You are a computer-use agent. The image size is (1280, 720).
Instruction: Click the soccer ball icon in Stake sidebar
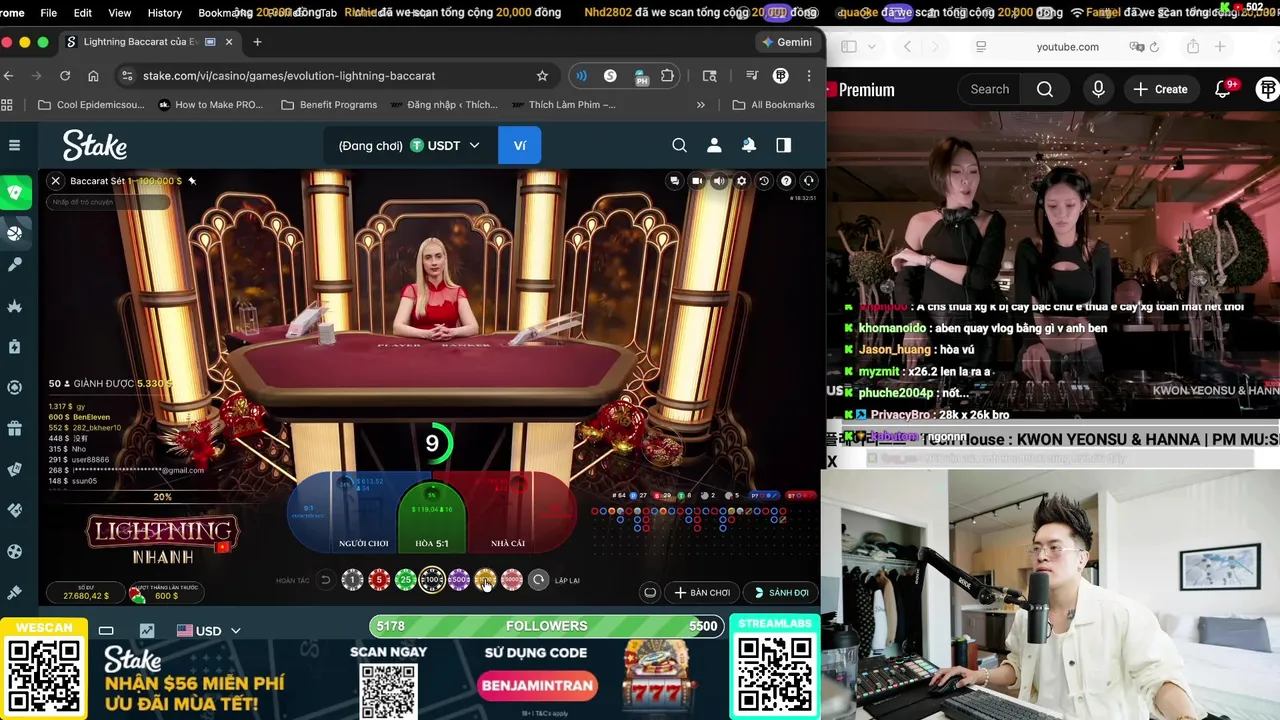(14, 551)
